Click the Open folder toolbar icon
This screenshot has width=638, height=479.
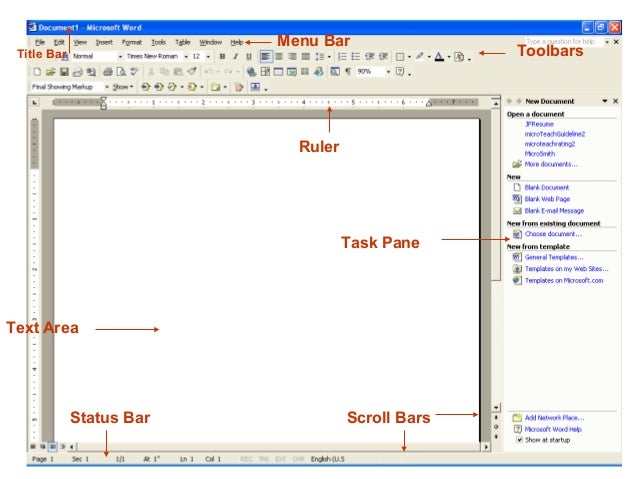coord(50,72)
